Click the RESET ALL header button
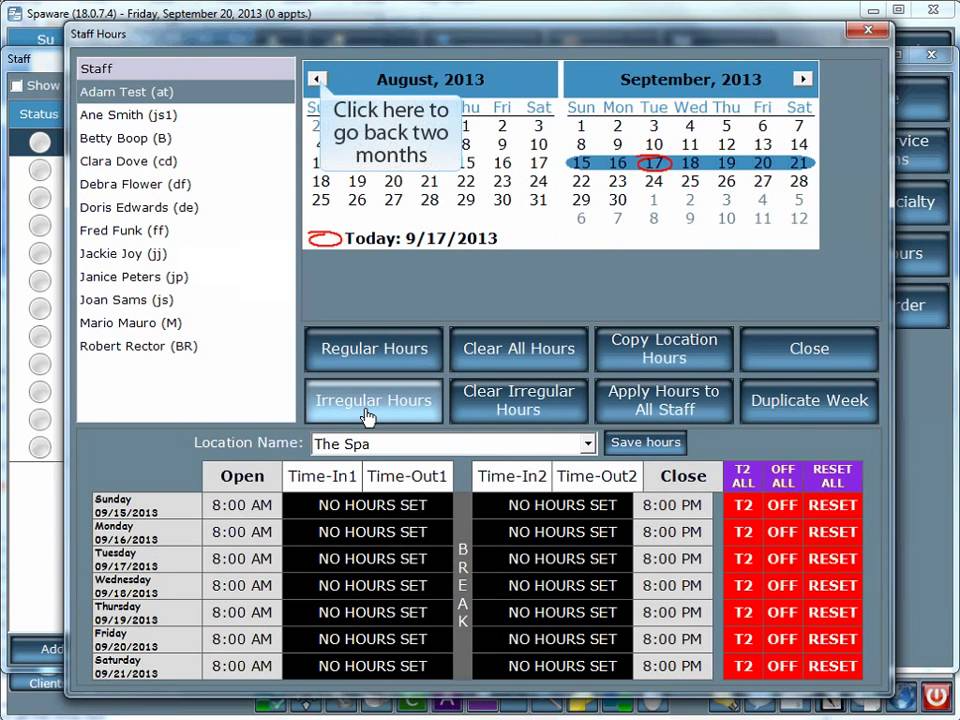 832,476
